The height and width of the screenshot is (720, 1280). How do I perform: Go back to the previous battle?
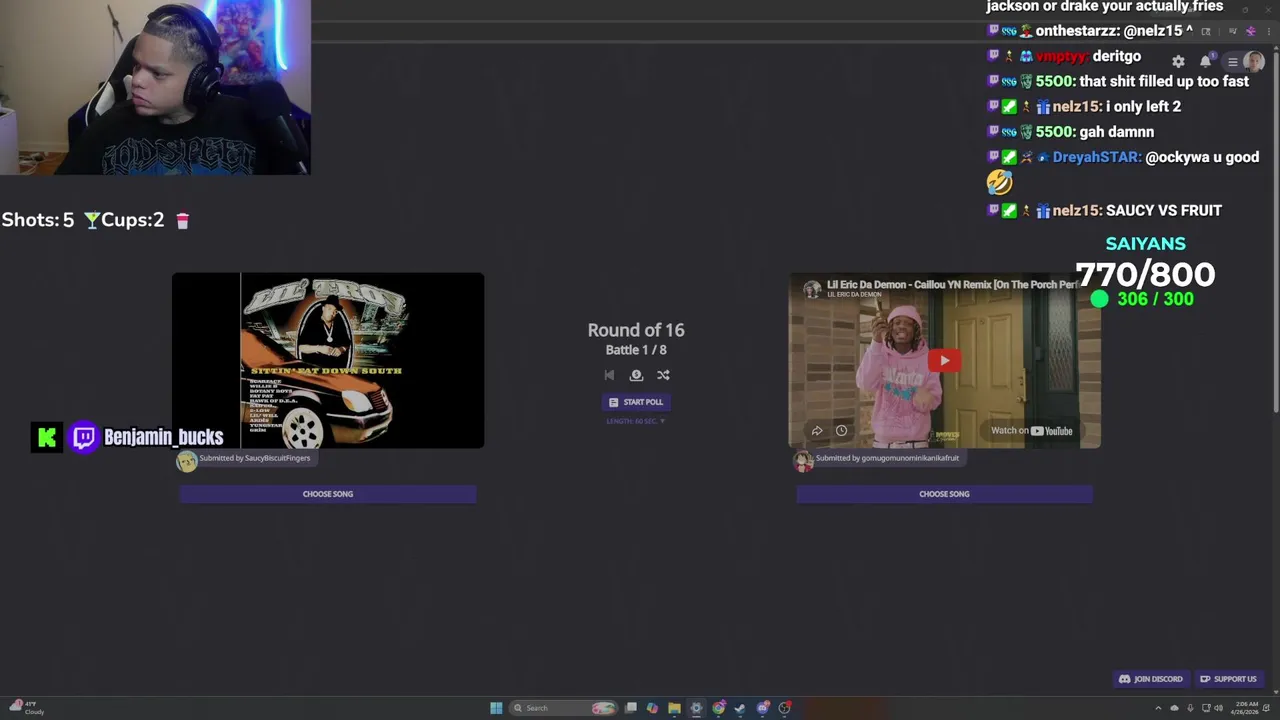tap(609, 375)
